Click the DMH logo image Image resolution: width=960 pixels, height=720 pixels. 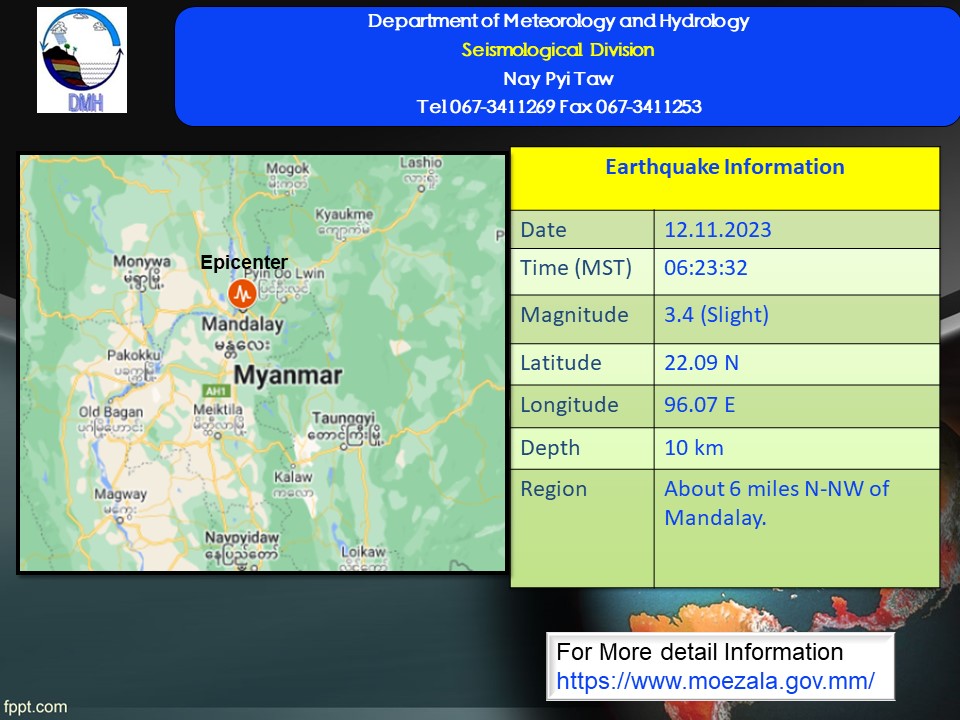tap(81, 60)
